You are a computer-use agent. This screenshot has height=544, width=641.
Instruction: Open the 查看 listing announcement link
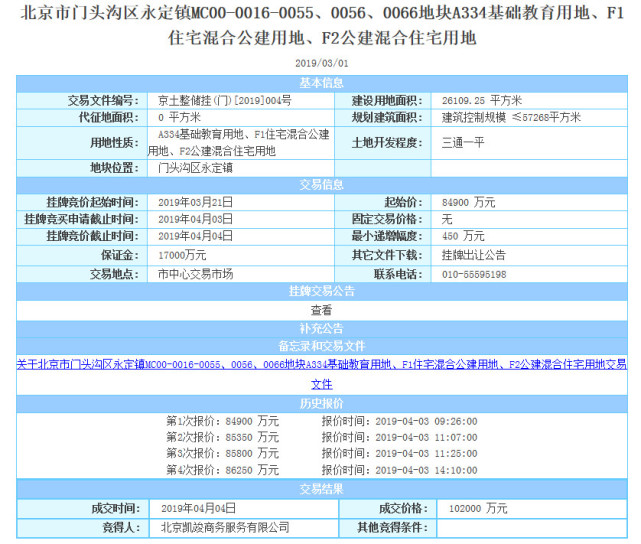coord(321,310)
